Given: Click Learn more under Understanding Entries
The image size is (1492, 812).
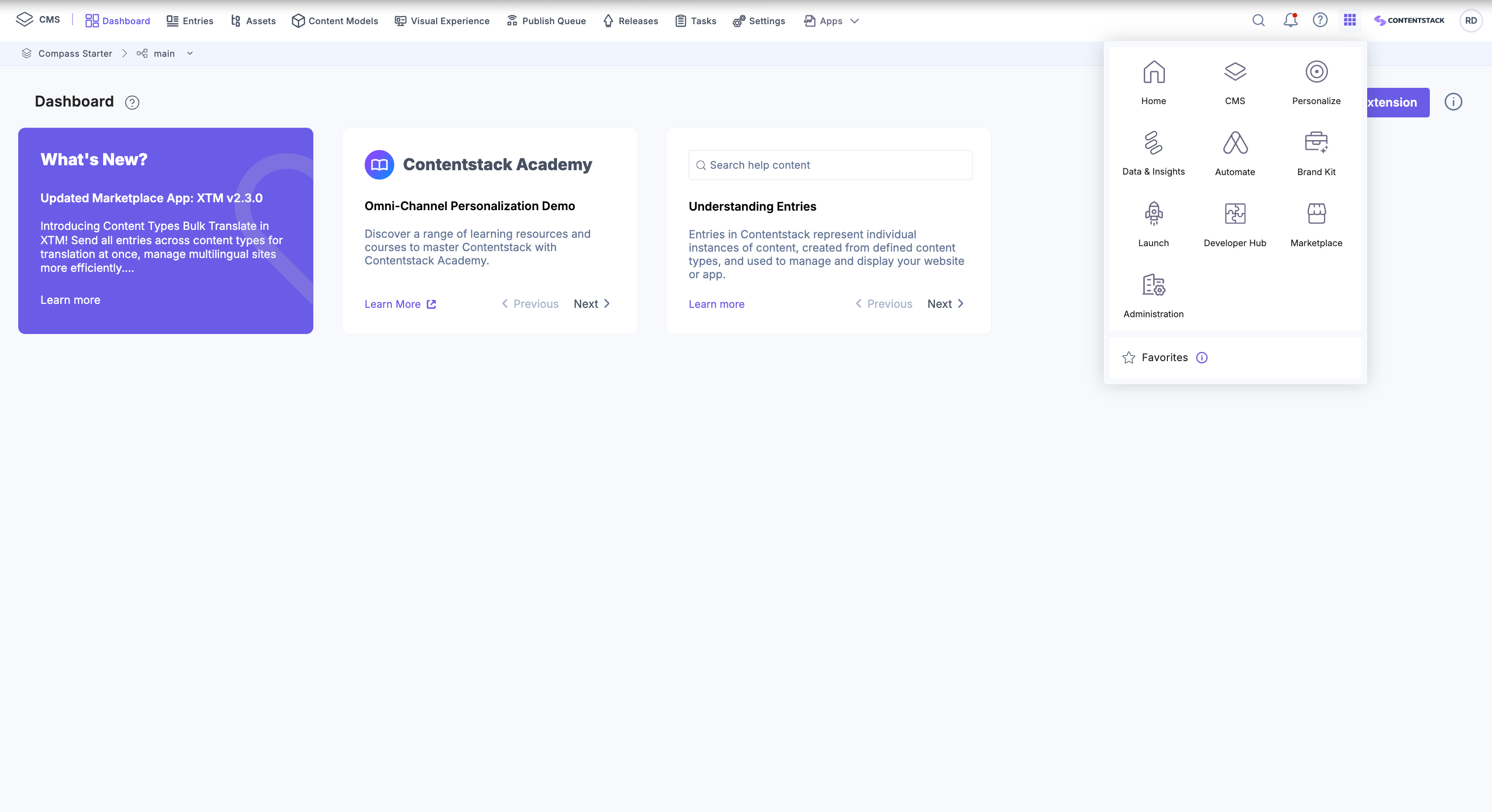Looking at the screenshot, I should coord(716,304).
